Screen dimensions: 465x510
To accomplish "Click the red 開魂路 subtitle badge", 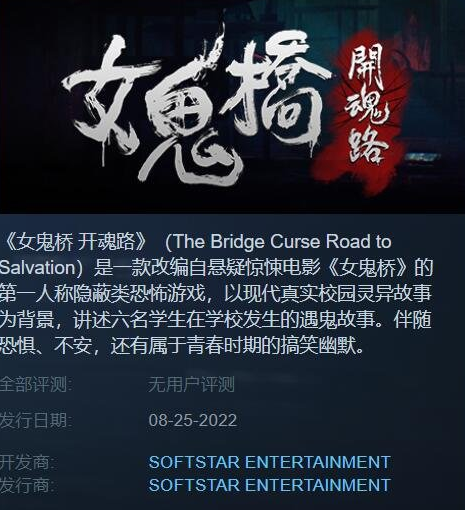I will 362,108.
